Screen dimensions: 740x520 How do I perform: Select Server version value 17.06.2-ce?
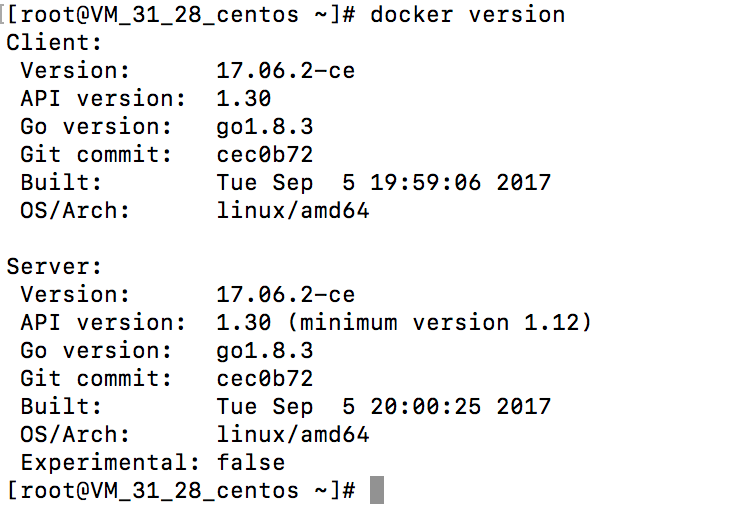[286, 295]
